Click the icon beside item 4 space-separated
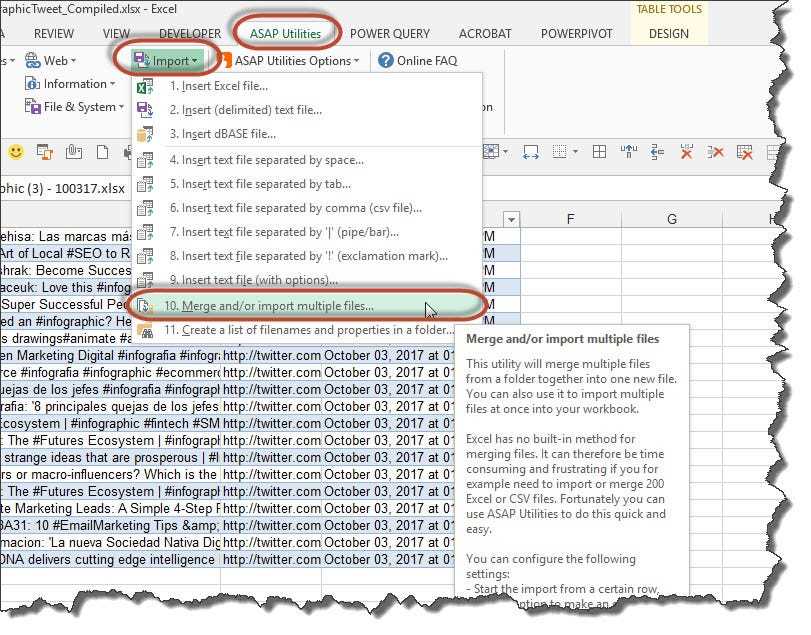Screen dimensions: 811x635 tap(145, 160)
